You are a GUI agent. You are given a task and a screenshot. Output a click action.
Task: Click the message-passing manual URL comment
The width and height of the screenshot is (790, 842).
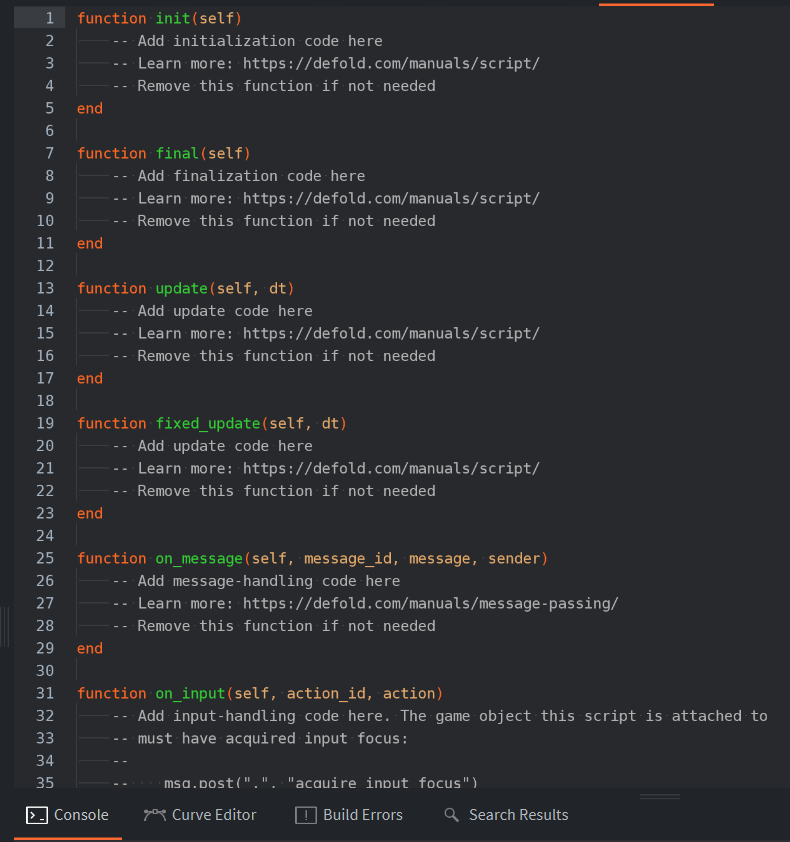[x=431, y=604]
